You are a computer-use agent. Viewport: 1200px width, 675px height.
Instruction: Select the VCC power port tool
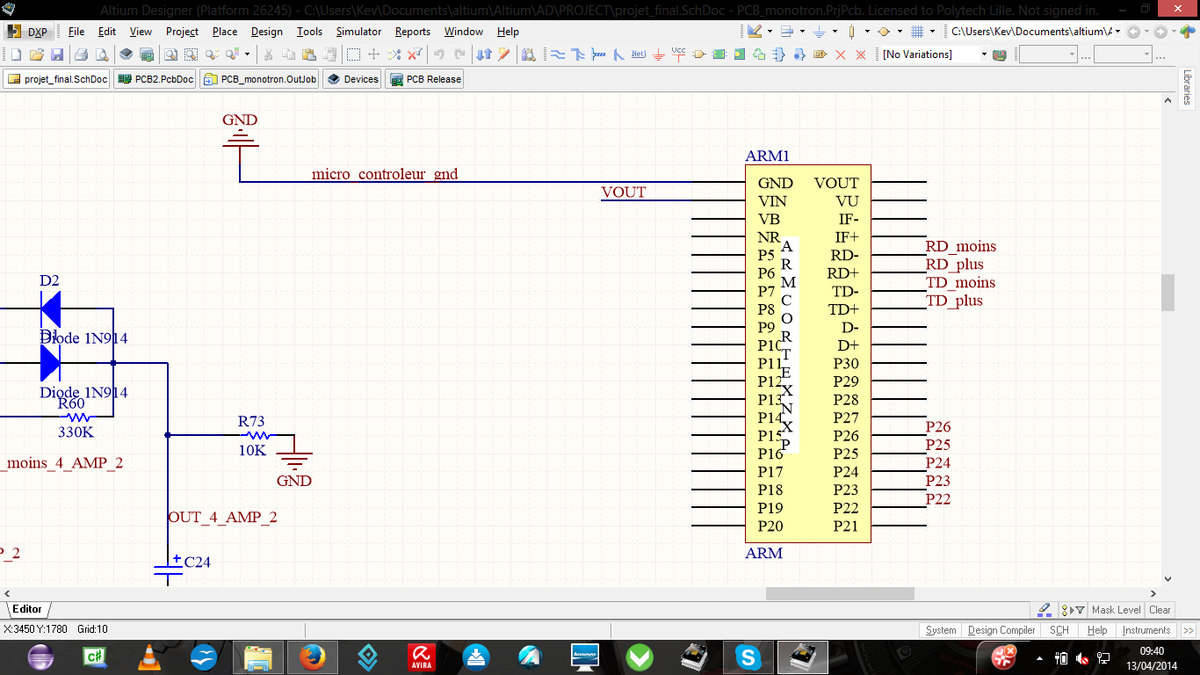[679, 53]
